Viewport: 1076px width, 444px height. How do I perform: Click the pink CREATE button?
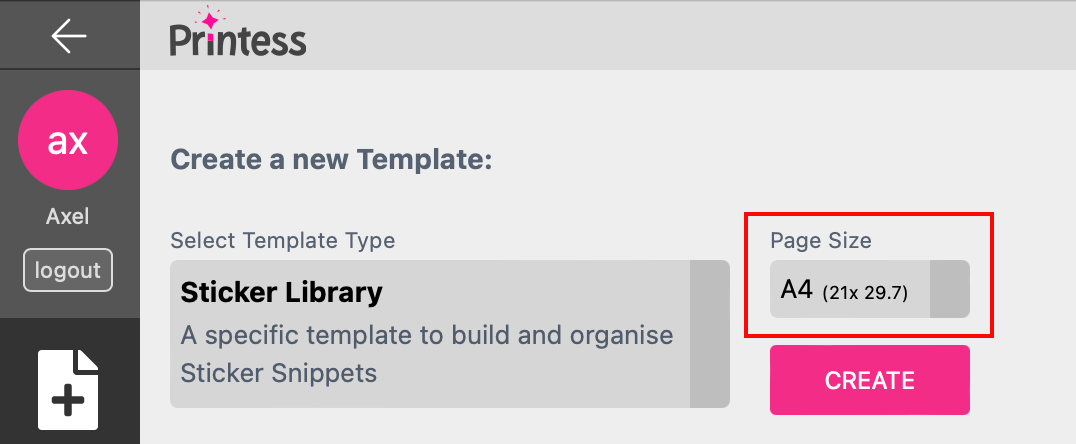[869, 380]
